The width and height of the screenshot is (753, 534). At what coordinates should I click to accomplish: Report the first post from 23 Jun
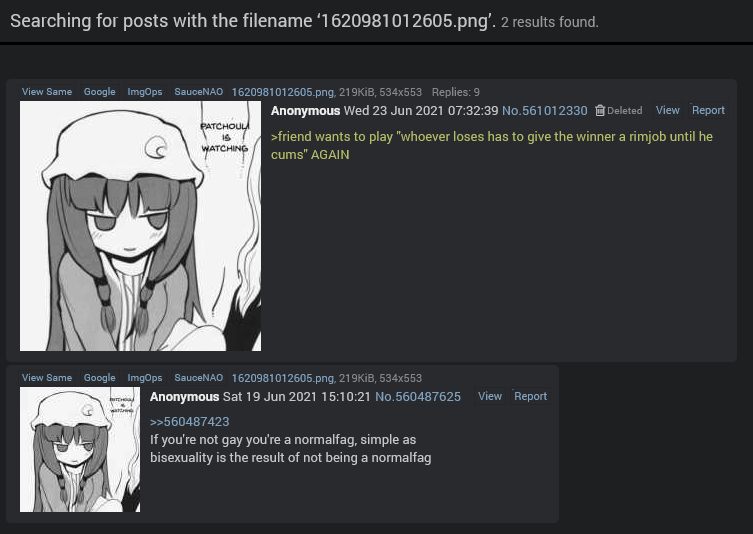[708, 110]
